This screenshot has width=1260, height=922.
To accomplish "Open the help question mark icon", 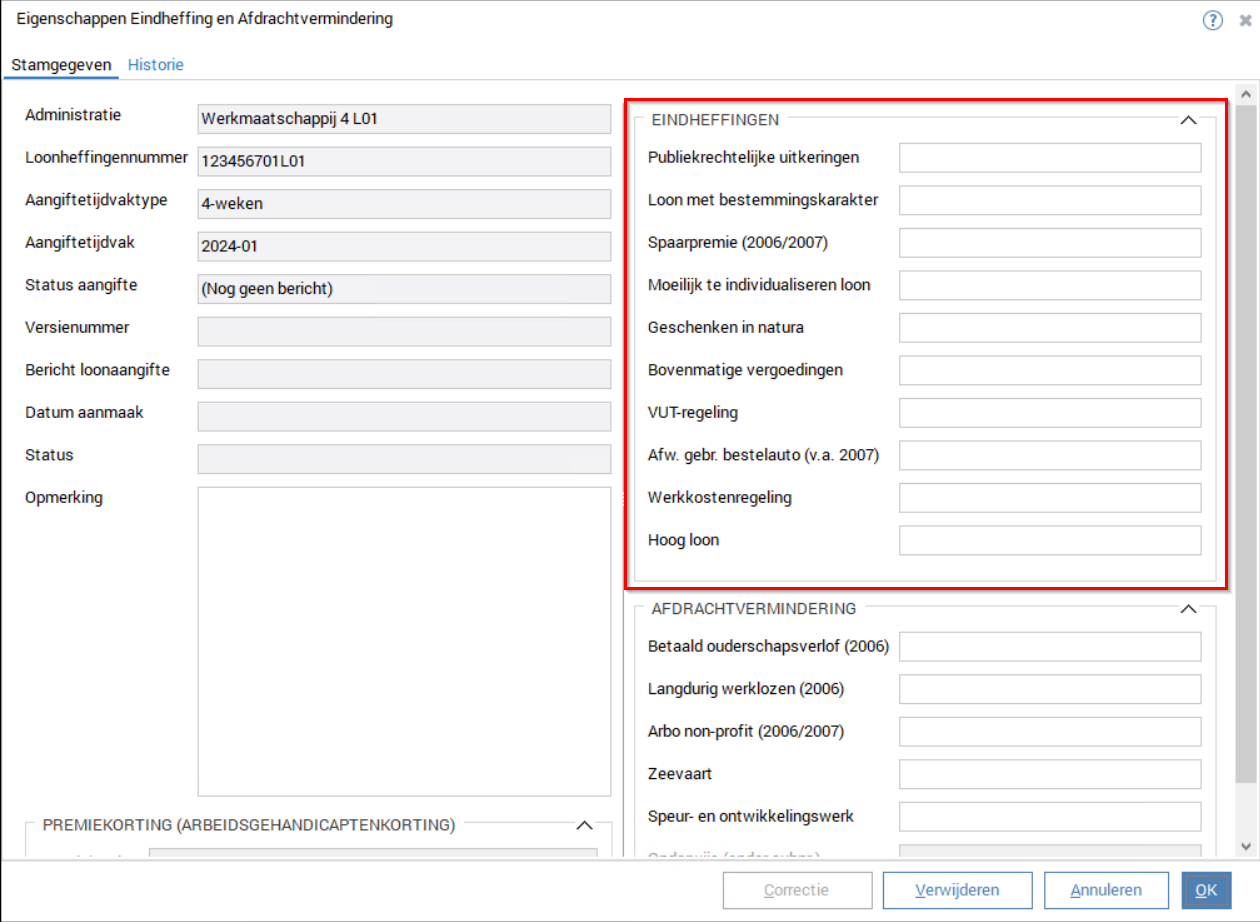I will pyautogui.click(x=1212, y=20).
